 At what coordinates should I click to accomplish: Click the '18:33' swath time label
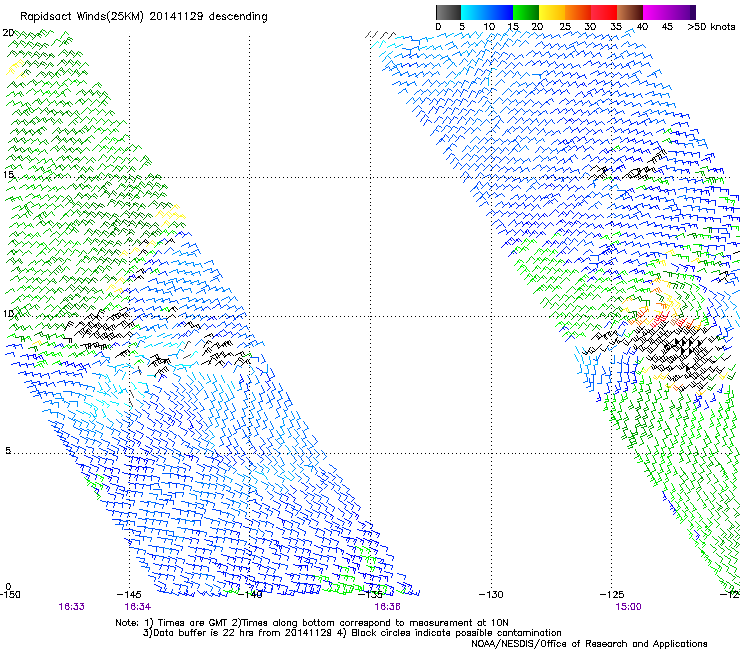[71, 607]
